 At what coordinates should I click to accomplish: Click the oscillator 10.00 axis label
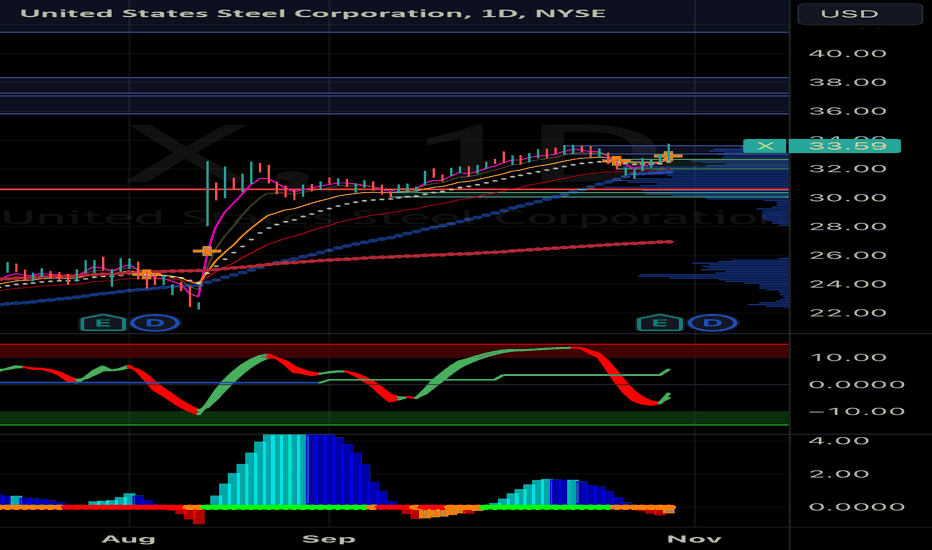coord(848,357)
